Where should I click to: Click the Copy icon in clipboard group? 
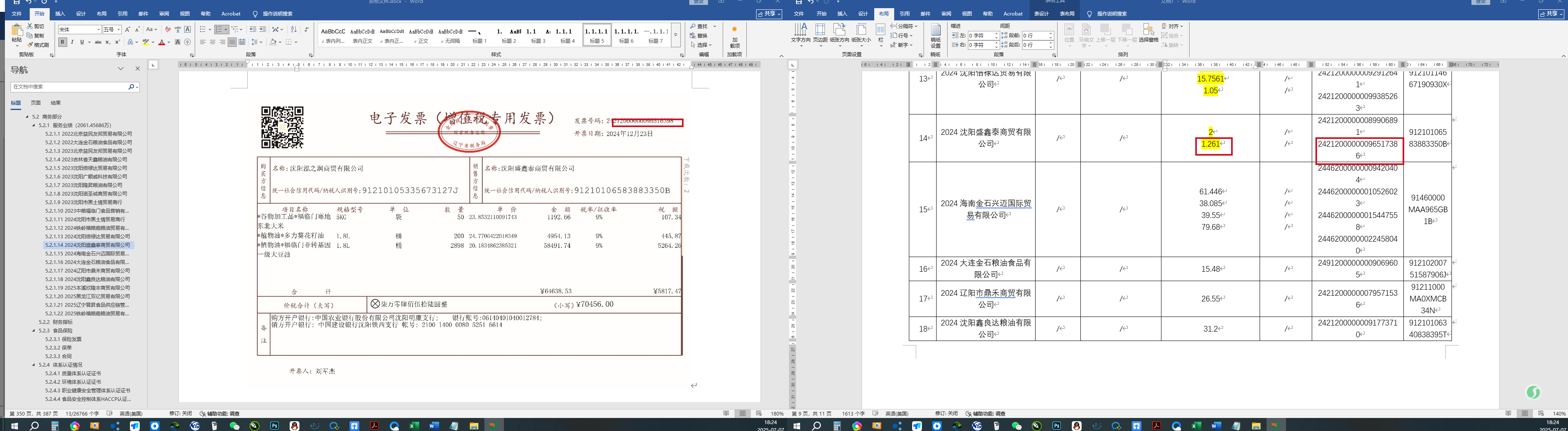(x=30, y=36)
